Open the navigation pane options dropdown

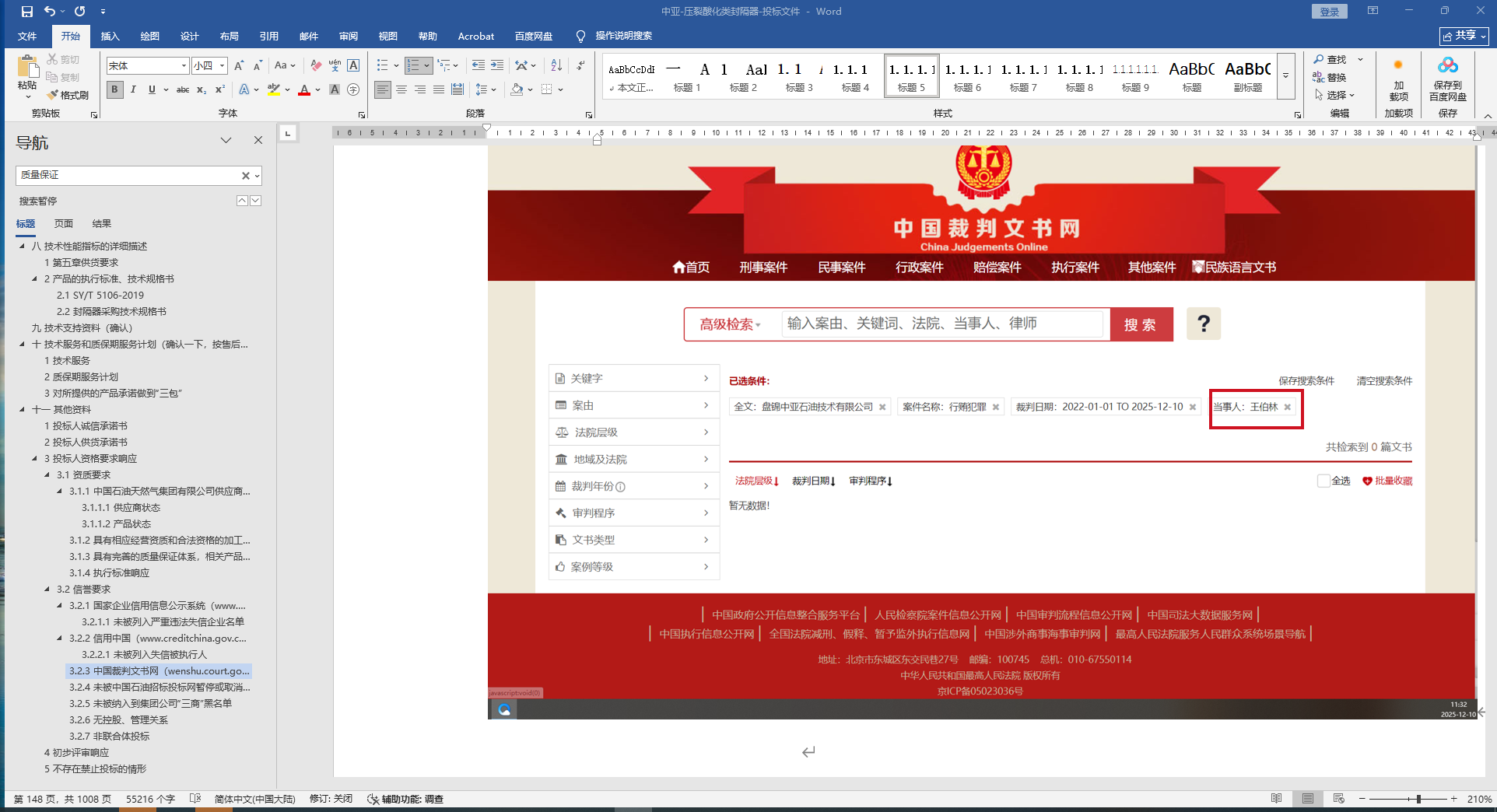(226, 141)
